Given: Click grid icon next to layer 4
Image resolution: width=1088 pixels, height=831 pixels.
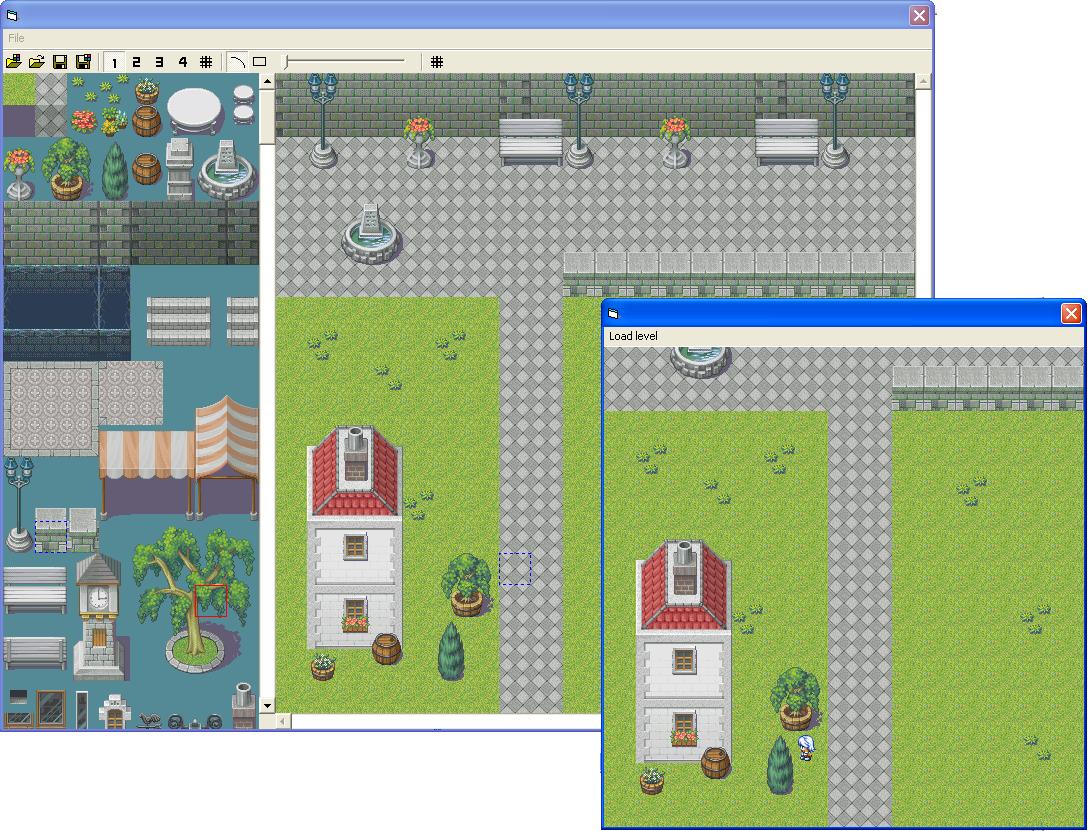Looking at the screenshot, I should (206, 62).
